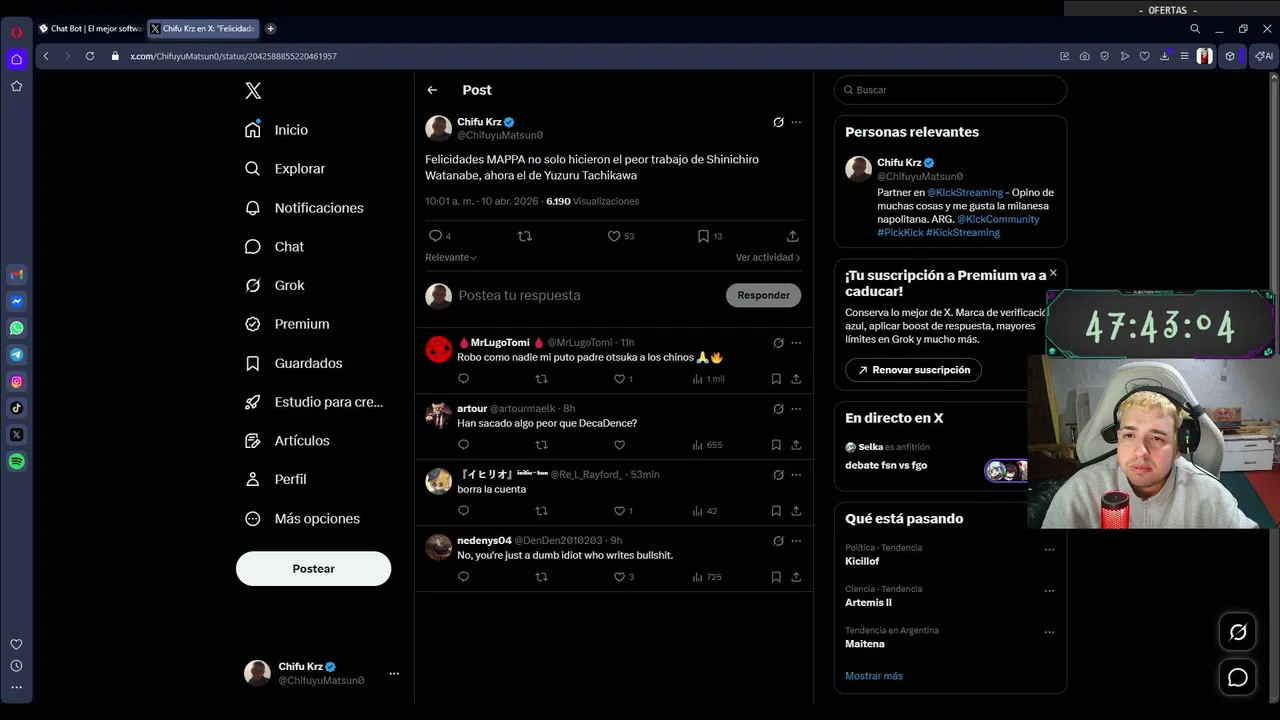Click the Grok icon on the main post
Screen dimensions: 1280x720
(778, 122)
